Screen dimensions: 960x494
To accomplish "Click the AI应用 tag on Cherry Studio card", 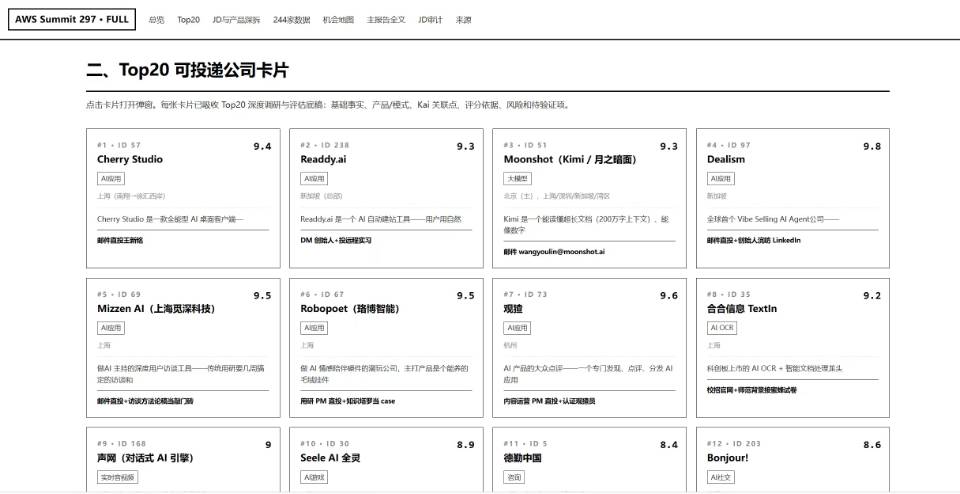I will [x=111, y=179].
